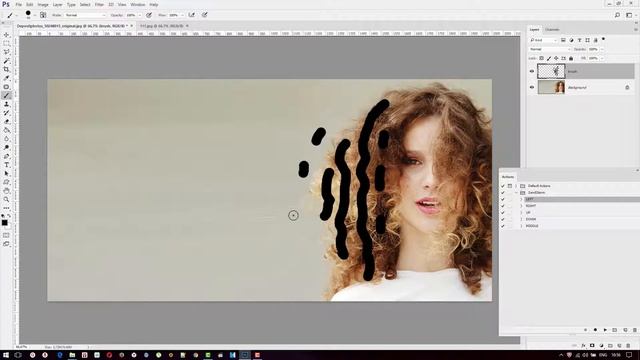Viewport: 640px width, 360px height.
Task: Select the Crop tool
Action: click(x=6, y=69)
